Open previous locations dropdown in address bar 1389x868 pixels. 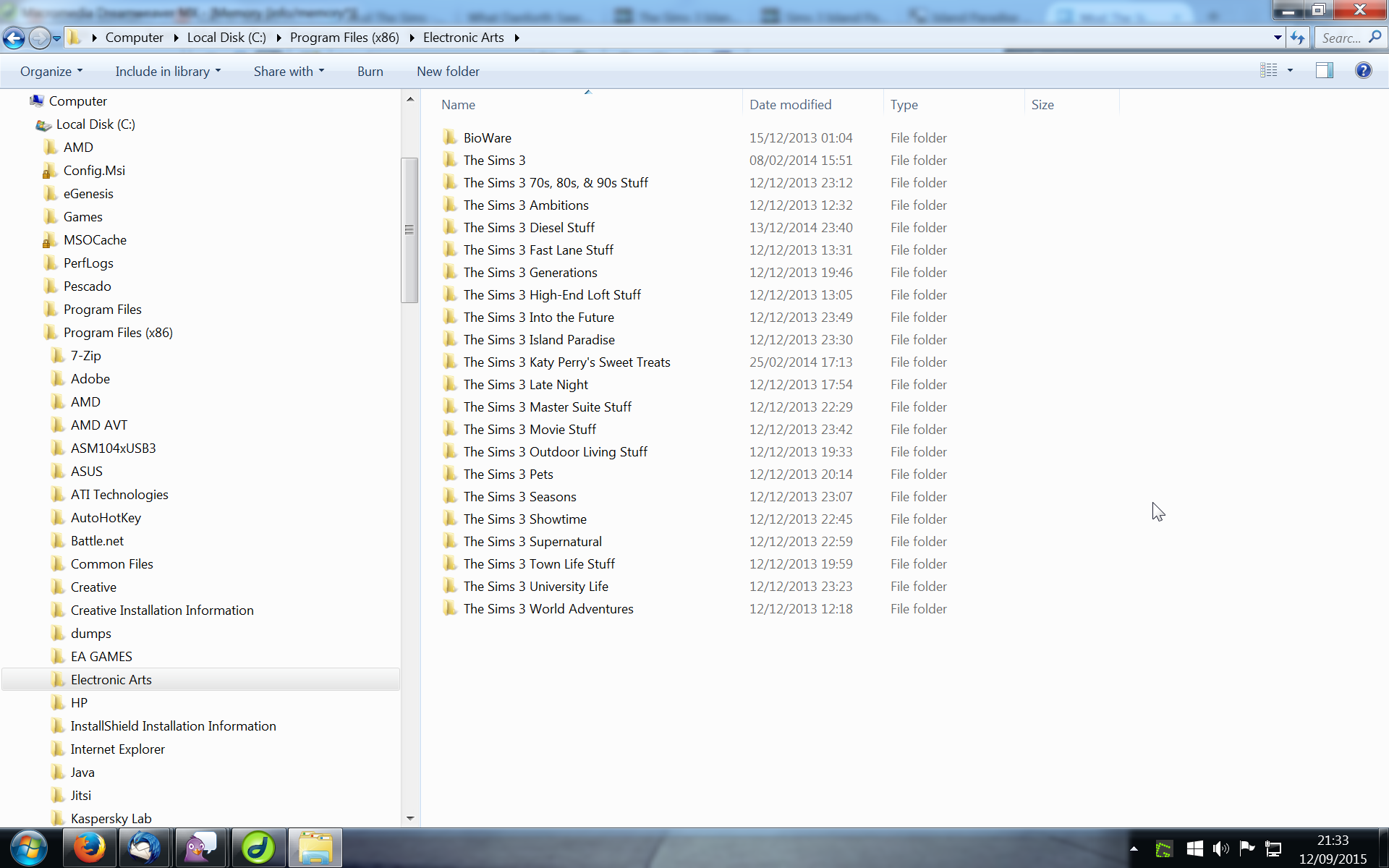coord(1278,38)
